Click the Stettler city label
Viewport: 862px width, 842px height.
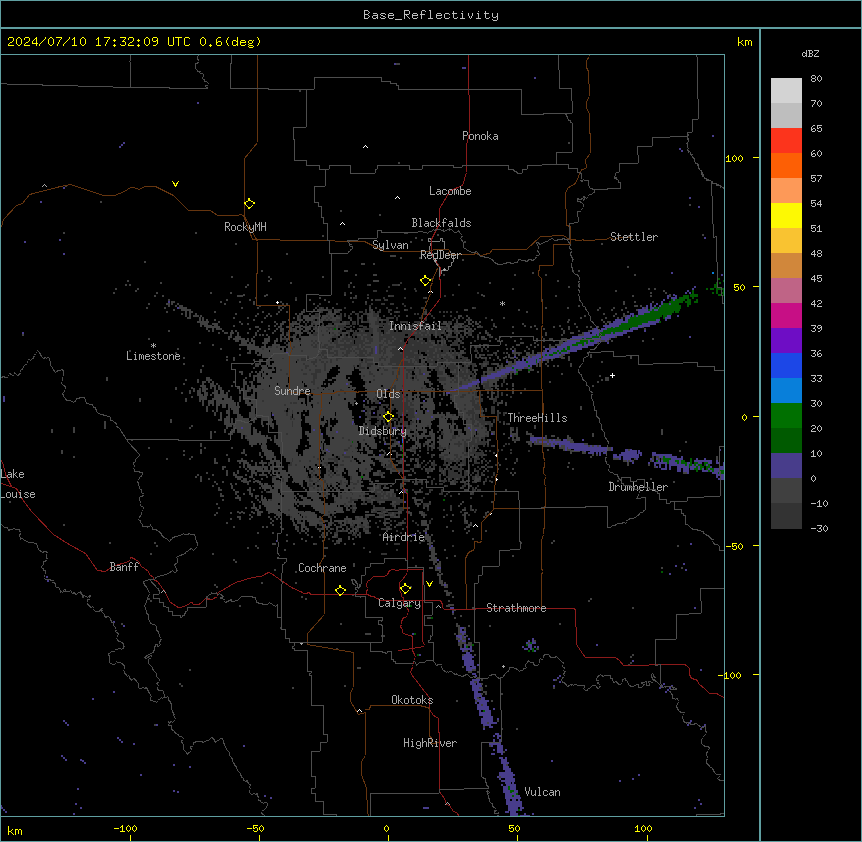pyautogui.click(x=633, y=237)
